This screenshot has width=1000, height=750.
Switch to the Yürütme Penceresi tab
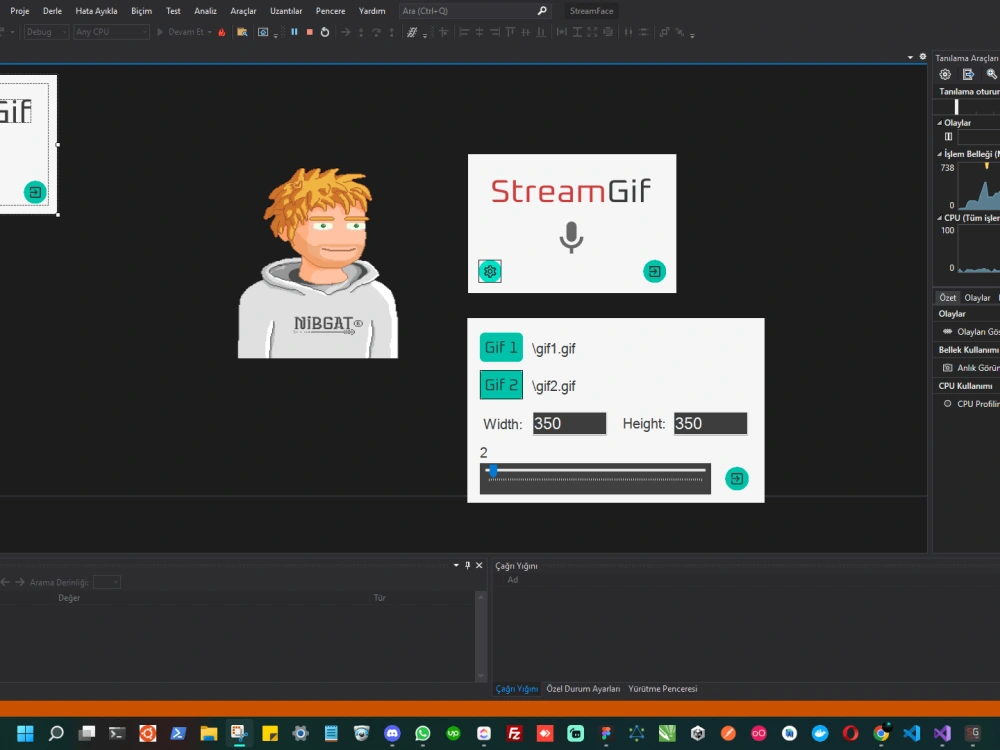[663, 689]
